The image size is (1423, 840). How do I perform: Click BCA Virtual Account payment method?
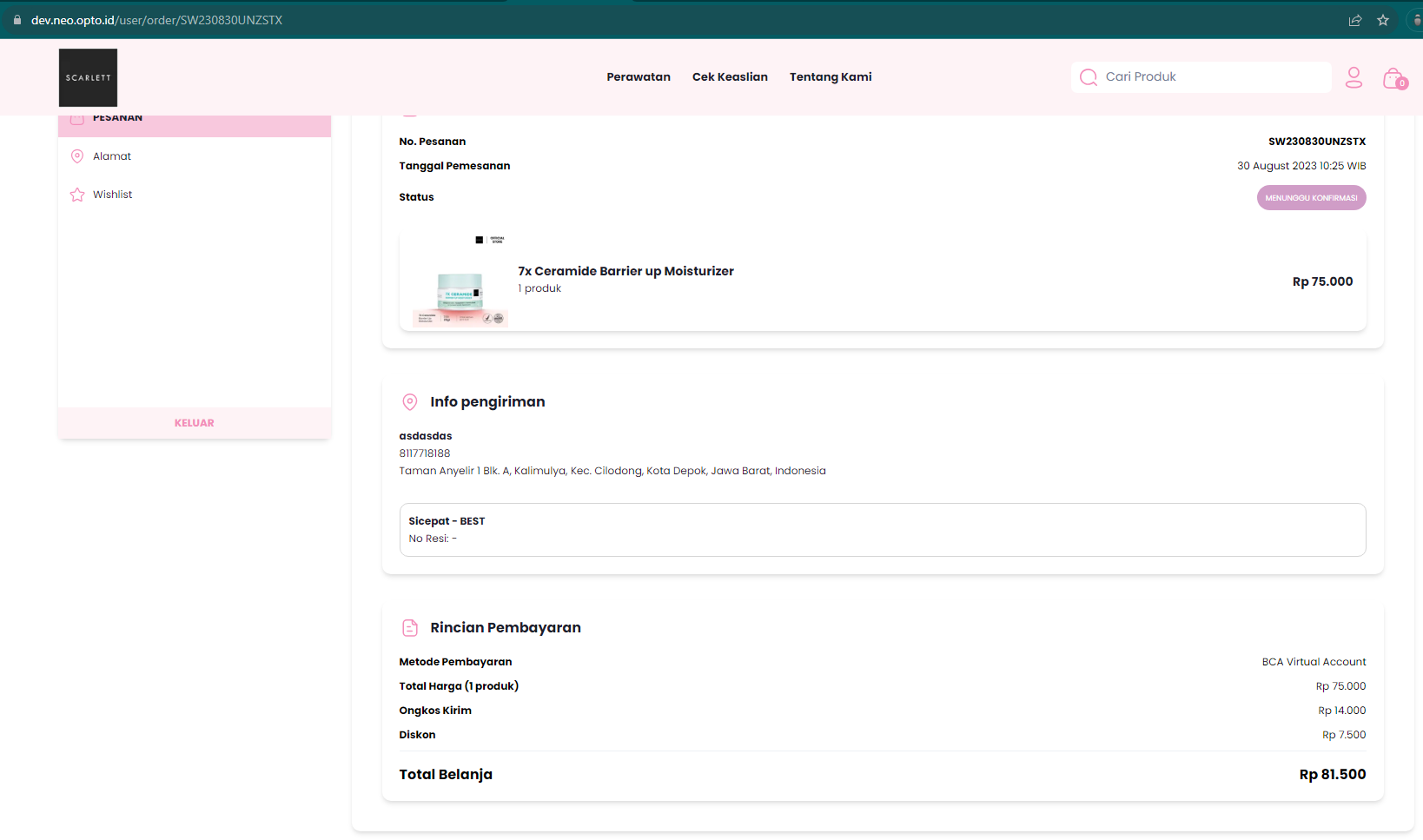1314,662
